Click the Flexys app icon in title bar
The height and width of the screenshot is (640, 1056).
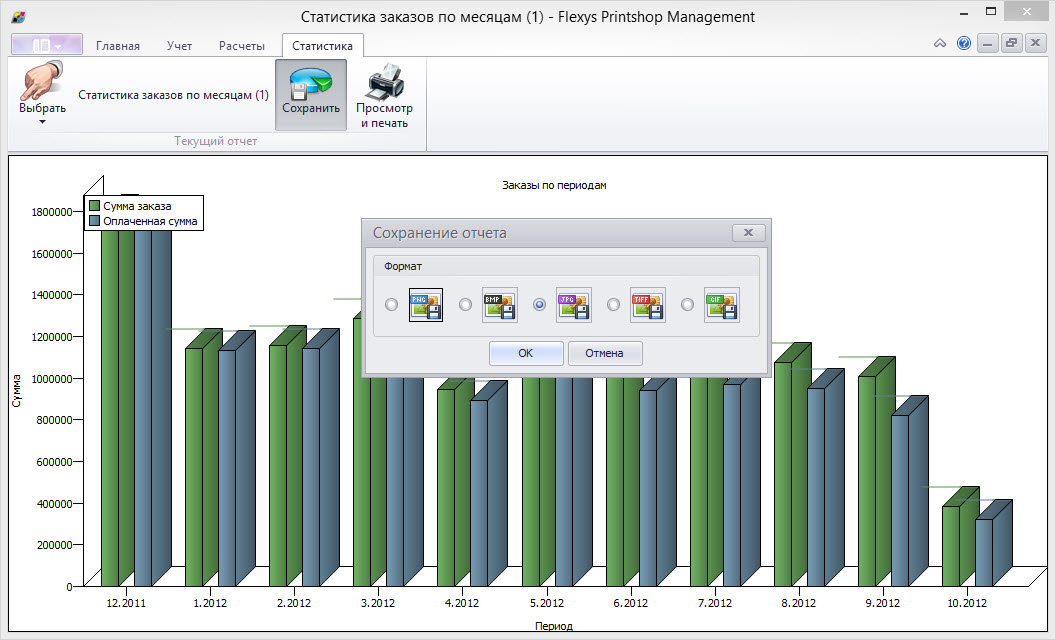18,17
